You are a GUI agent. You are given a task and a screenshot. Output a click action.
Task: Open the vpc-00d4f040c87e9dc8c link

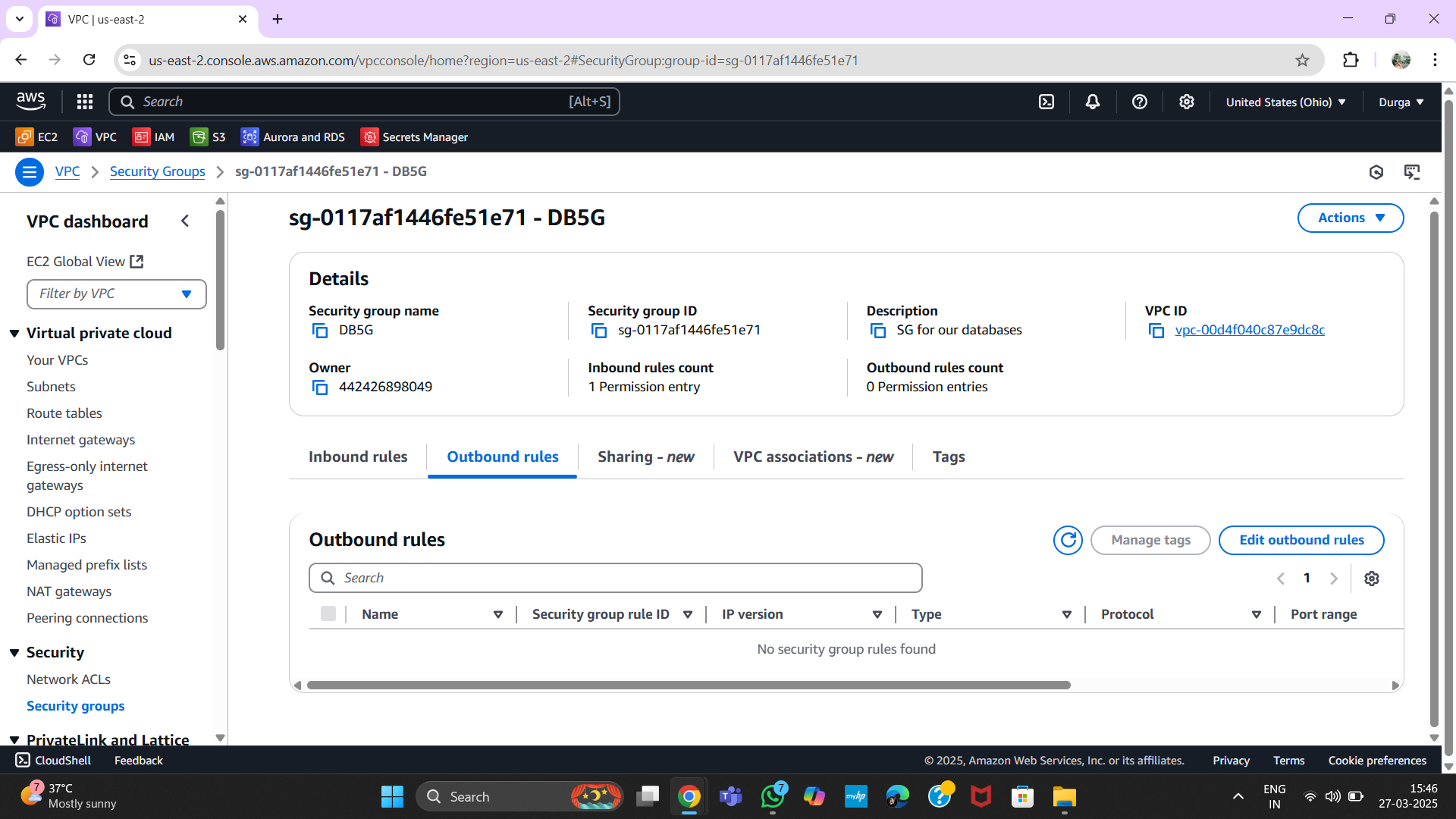tap(1250, 330)
